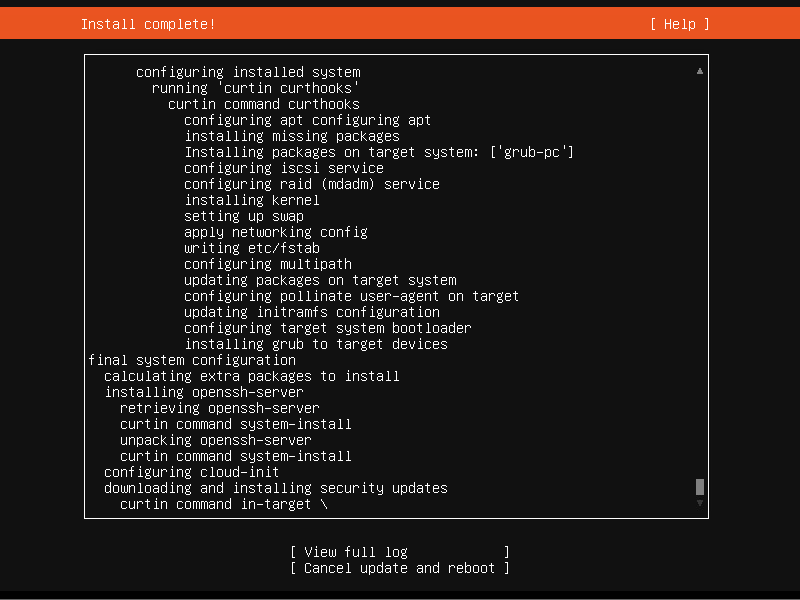
Task: Select the 'installing kernel' log entry
Action: (252, 200)
